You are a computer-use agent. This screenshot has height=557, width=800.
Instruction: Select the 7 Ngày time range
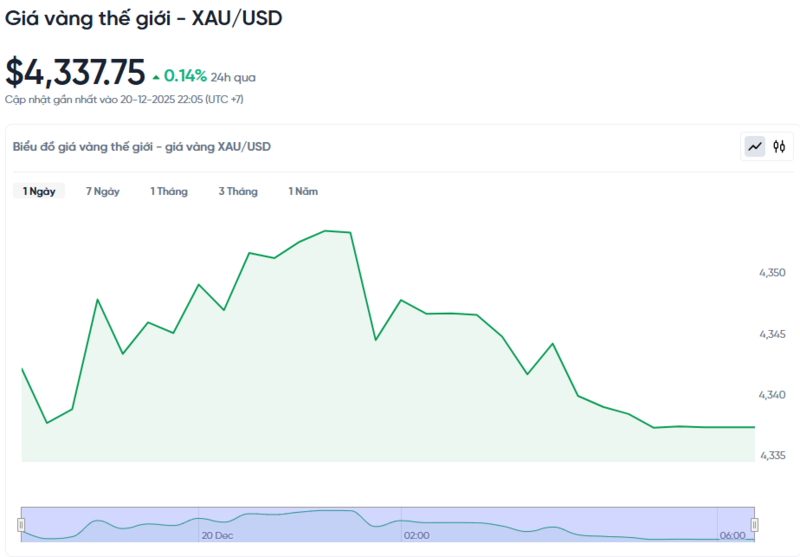pos(102,191)
